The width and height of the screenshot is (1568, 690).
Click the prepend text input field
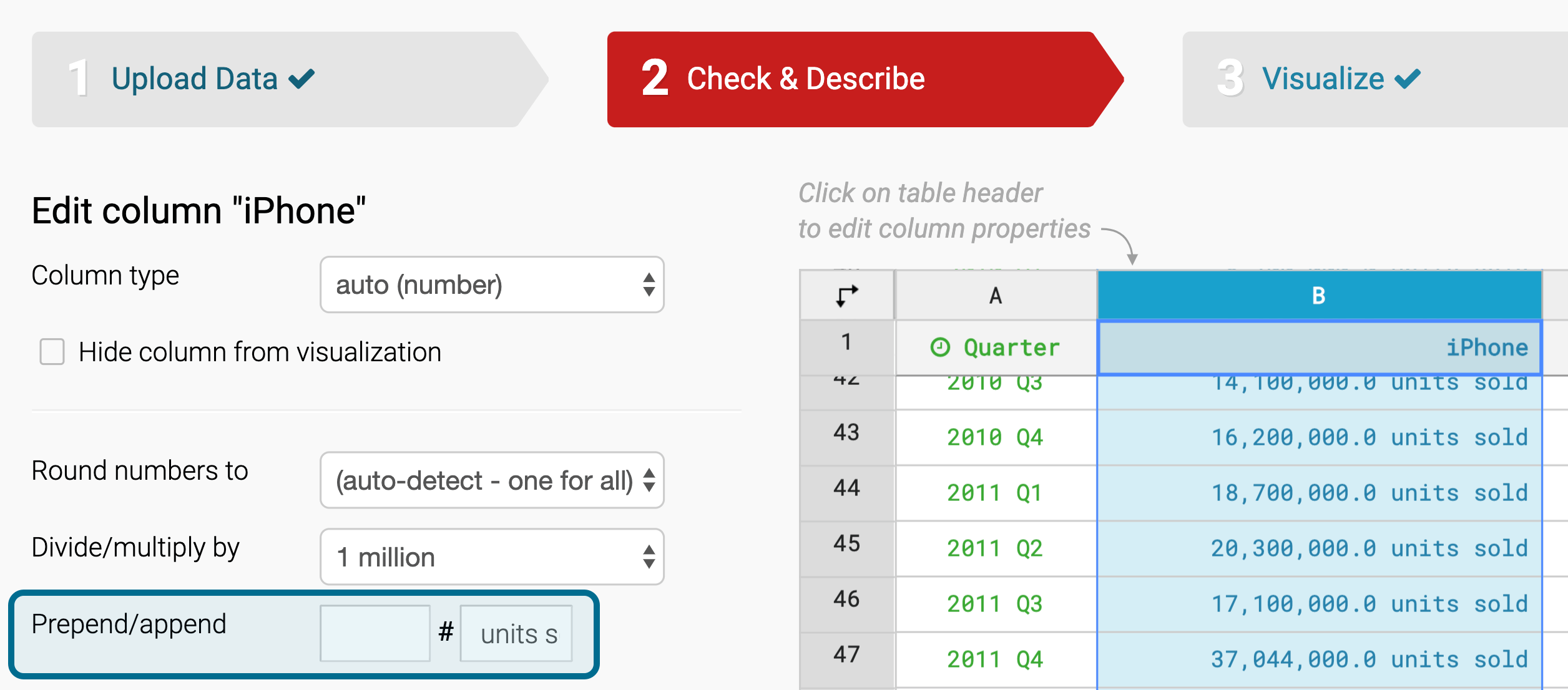click(375, 633)
